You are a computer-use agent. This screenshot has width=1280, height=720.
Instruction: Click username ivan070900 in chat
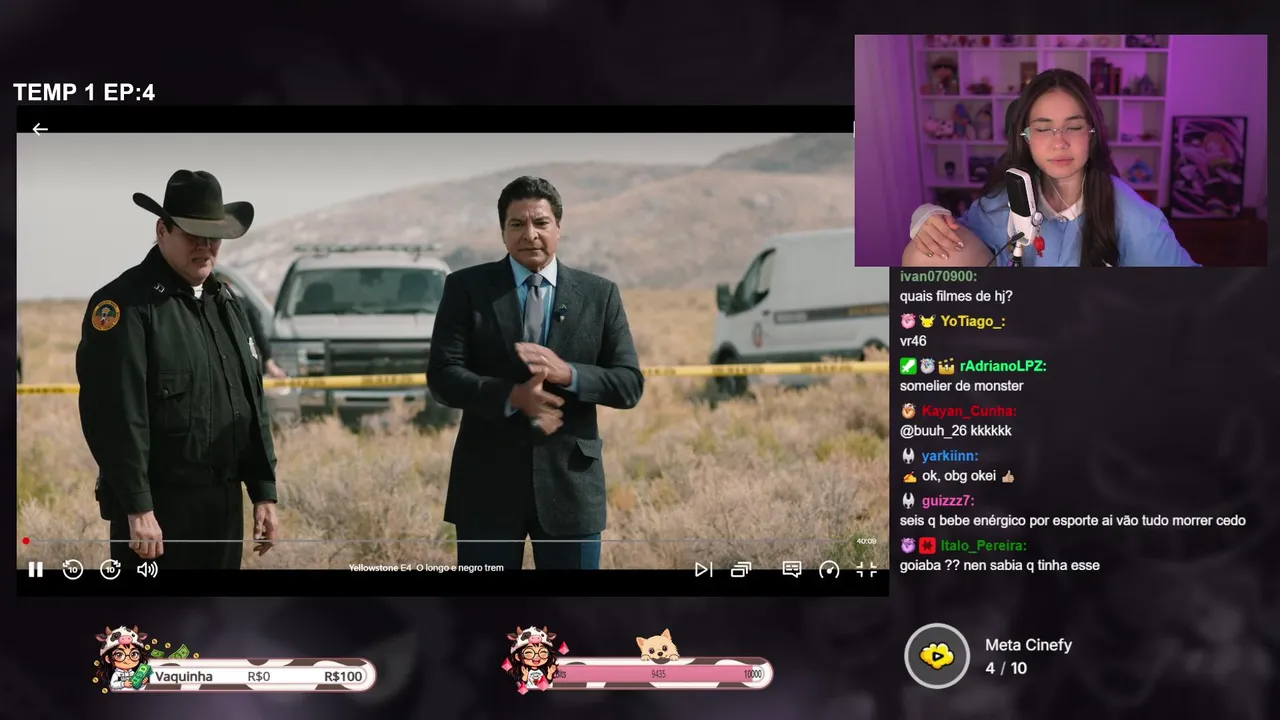point(938,276)
